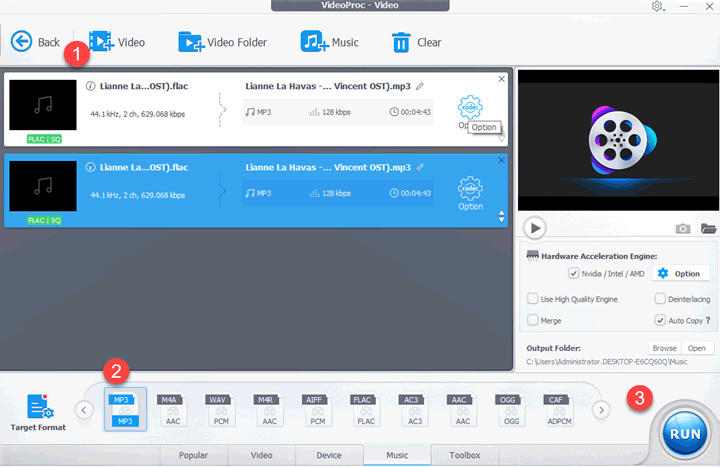
Task: Open codec Option for the first file
Action: pyautogui.click(x=470, y=108)
